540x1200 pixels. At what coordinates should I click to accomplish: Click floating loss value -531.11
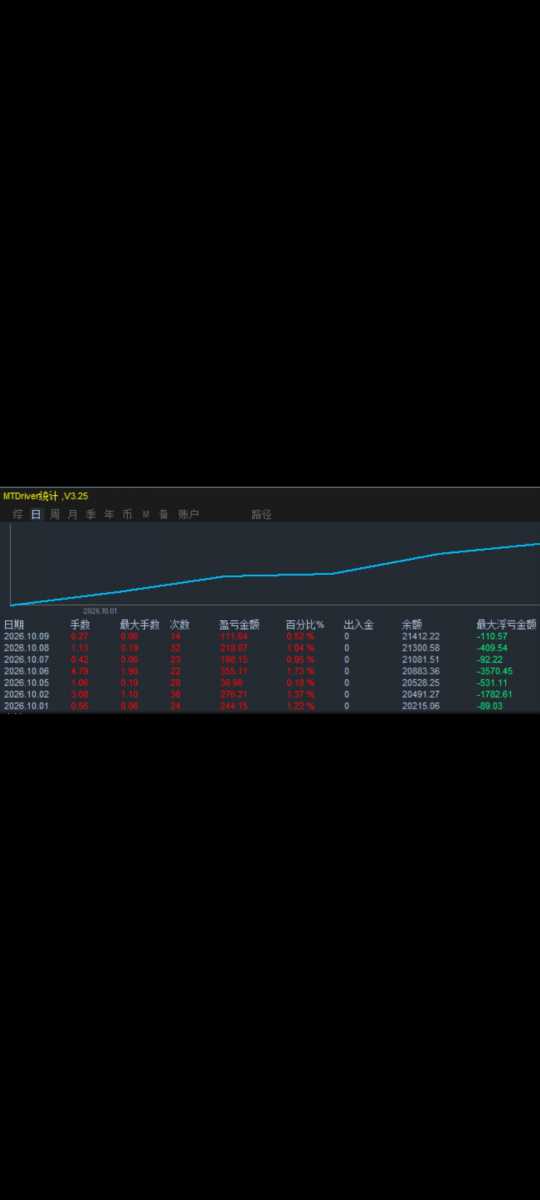pyautogui.click(x=492, y=683)
